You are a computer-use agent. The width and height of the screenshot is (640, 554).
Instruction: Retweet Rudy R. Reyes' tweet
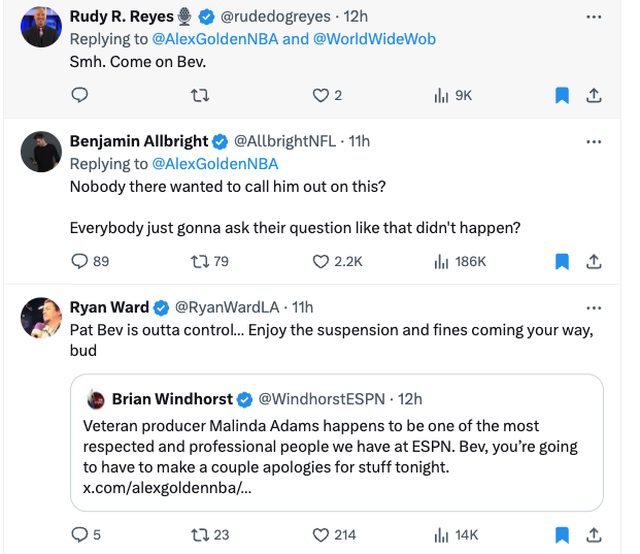tap(198, 95)
